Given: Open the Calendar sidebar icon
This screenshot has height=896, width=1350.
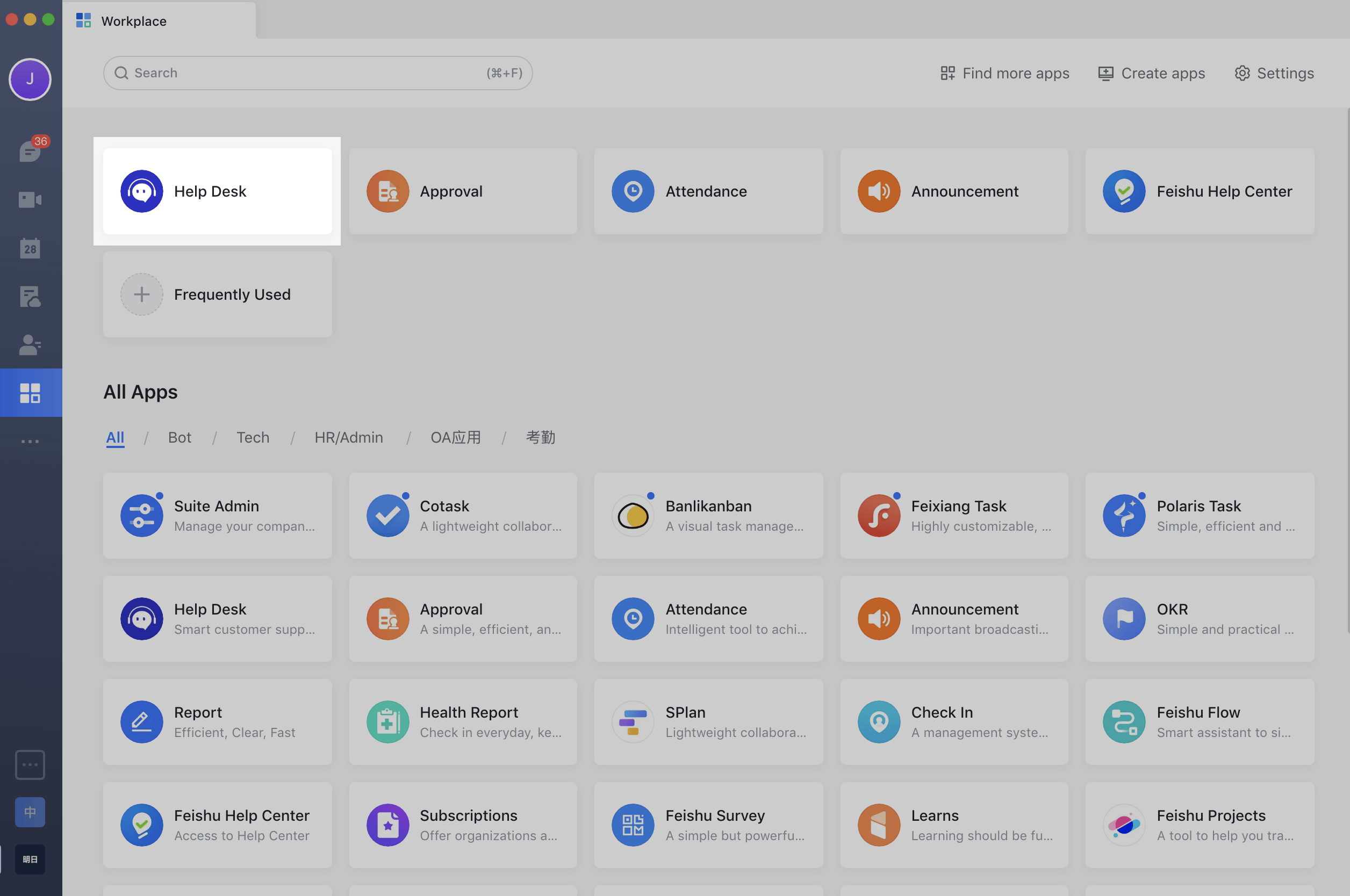Looking at the screenshot, I should [30, 248].
